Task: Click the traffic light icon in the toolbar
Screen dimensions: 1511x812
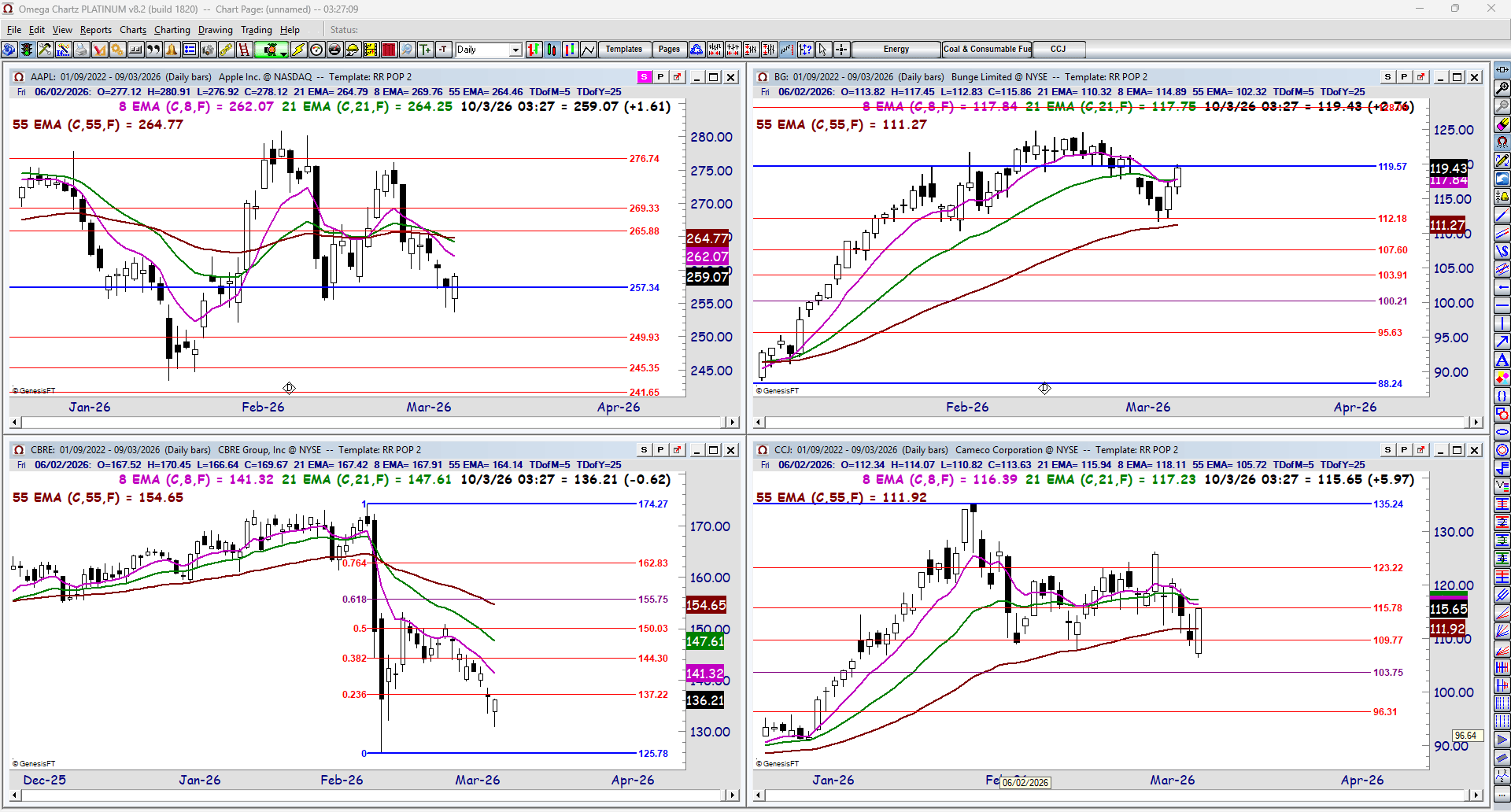Action: [27, 50]
